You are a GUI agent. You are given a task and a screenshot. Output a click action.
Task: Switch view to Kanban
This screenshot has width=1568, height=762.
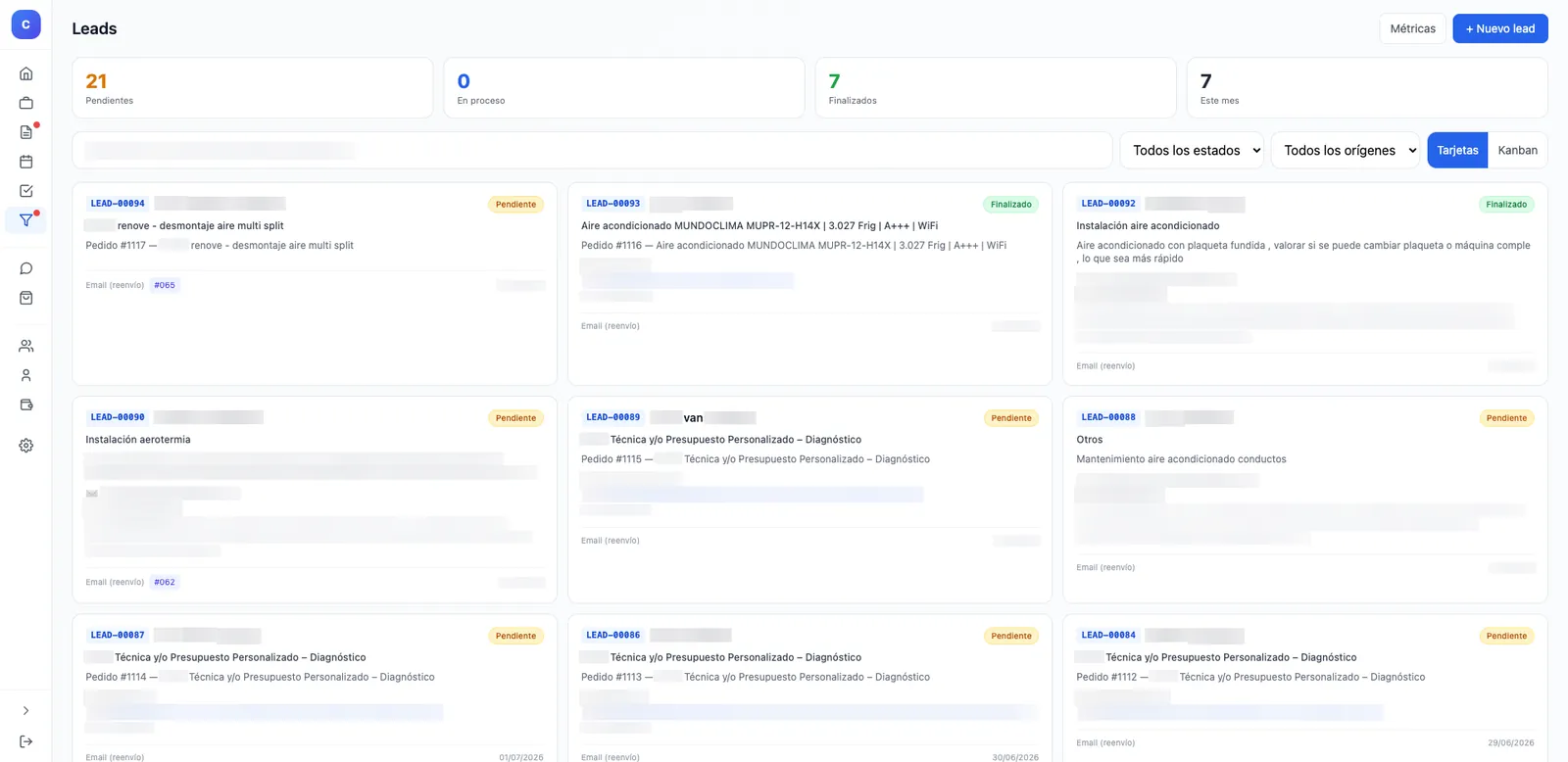[1517, 150]
